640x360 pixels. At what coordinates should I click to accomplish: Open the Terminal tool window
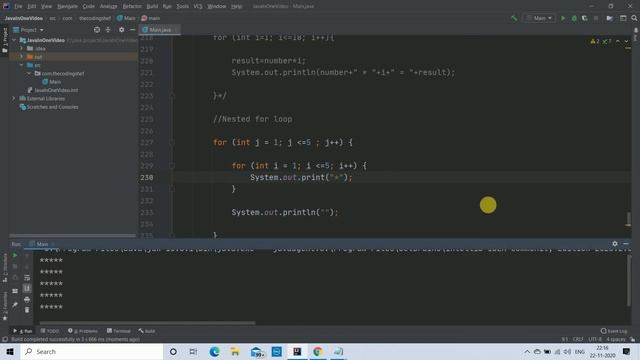pyautogui.click(x=119, y=331)
